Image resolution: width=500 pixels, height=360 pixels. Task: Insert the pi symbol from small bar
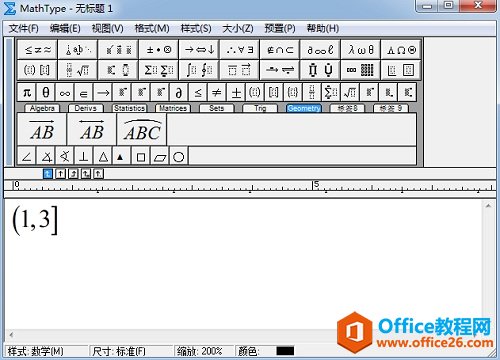pyautogui.click(x=27, y=92)
